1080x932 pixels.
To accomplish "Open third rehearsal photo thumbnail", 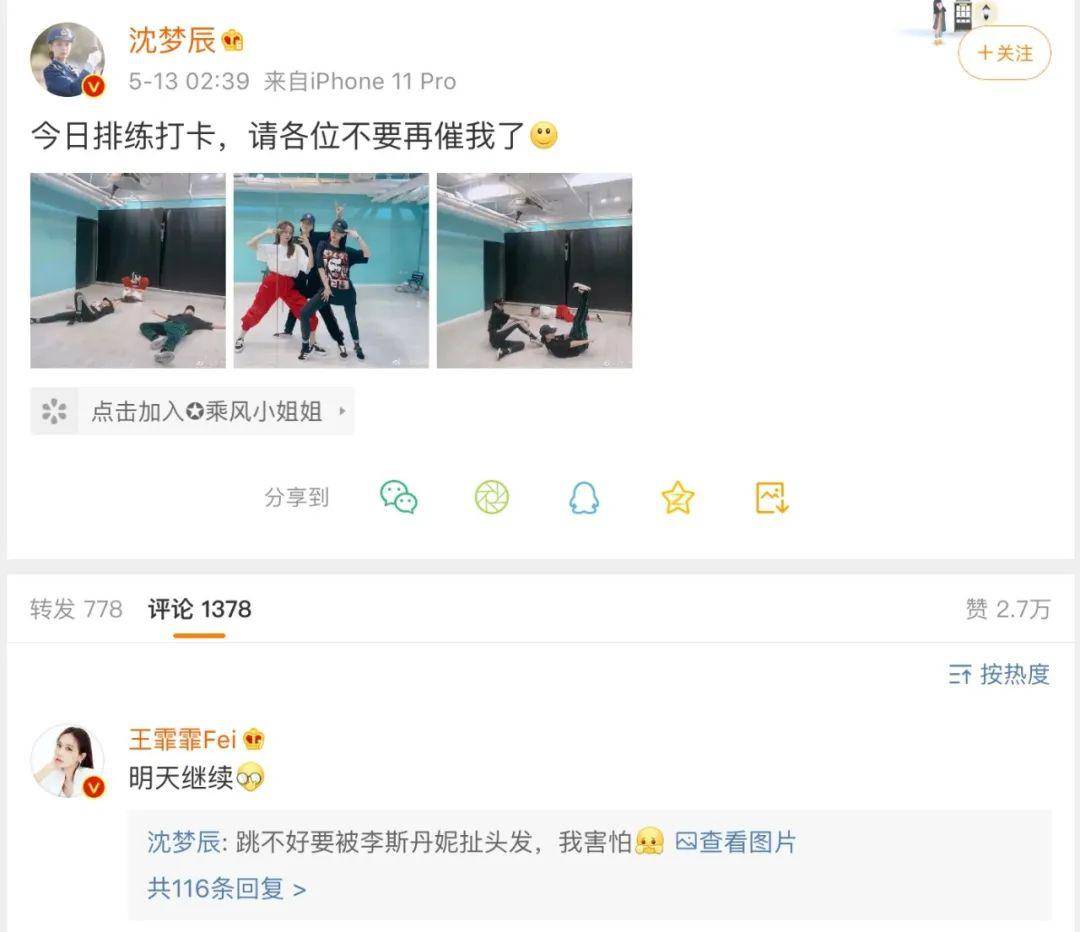I will [x=534, y=271].
